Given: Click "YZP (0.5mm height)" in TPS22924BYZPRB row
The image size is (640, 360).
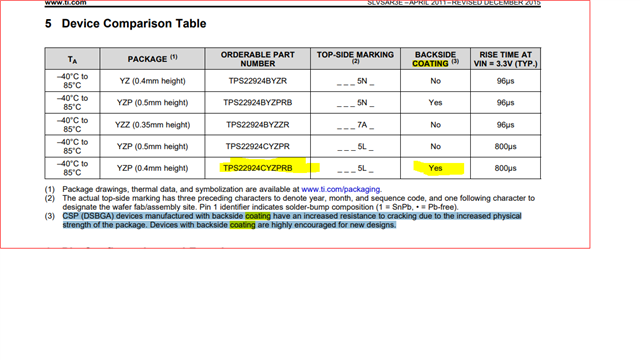Looking at the screenshot, I should (x=152, y=102).
